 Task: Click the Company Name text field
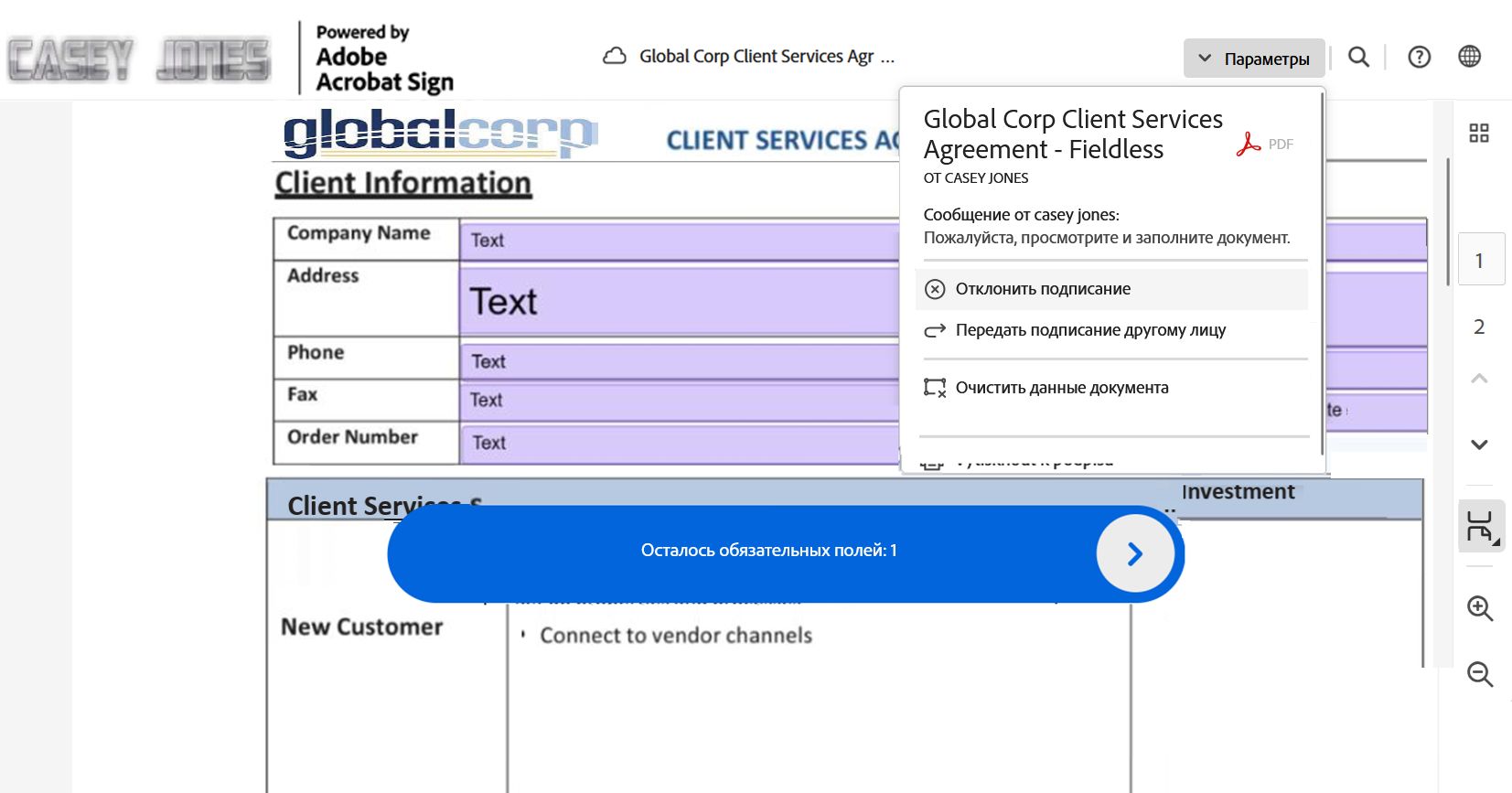click(680, 240)
